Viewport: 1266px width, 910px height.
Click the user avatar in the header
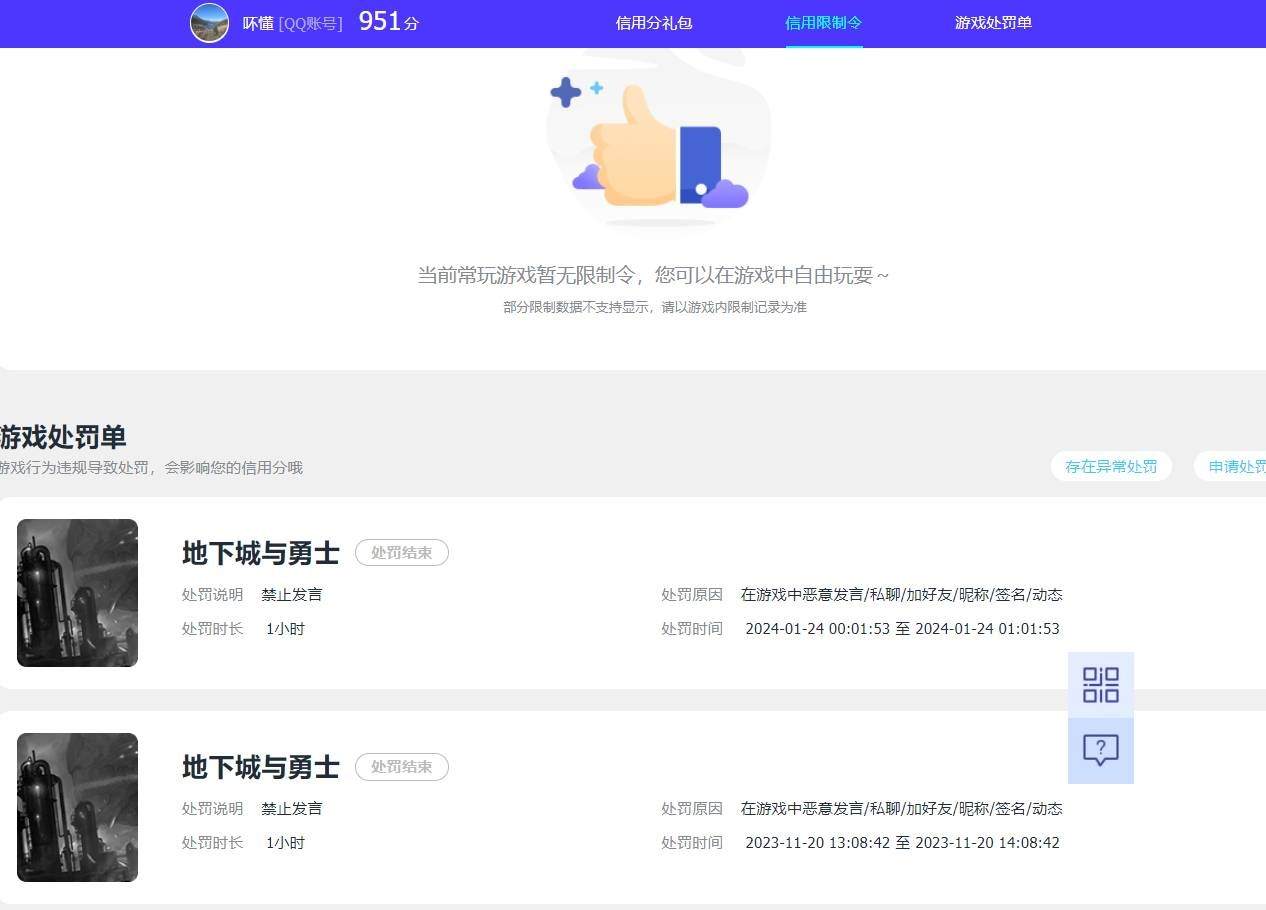[x=209, y=22]
